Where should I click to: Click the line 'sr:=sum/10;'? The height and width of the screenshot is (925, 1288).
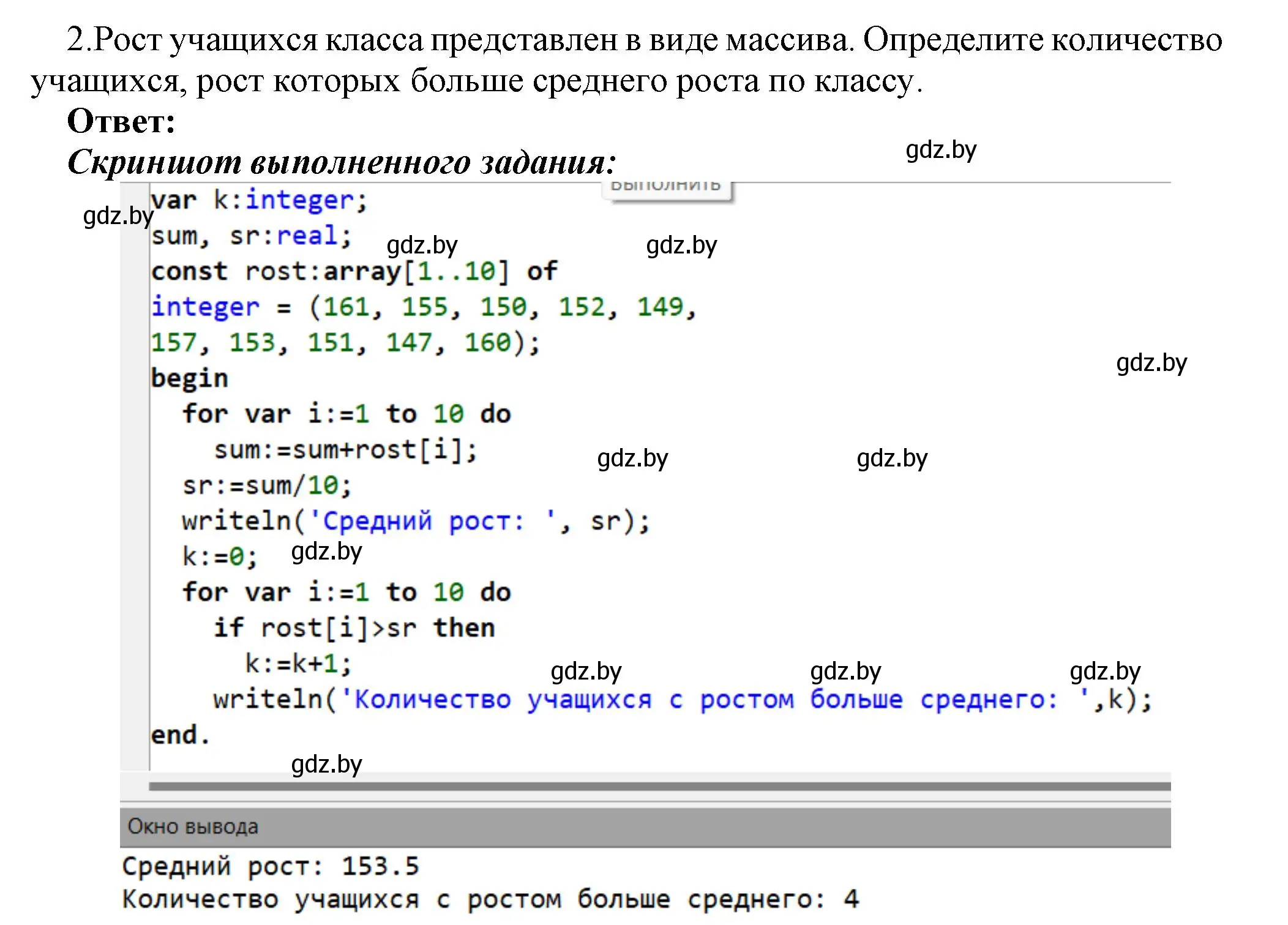point(267,485)
